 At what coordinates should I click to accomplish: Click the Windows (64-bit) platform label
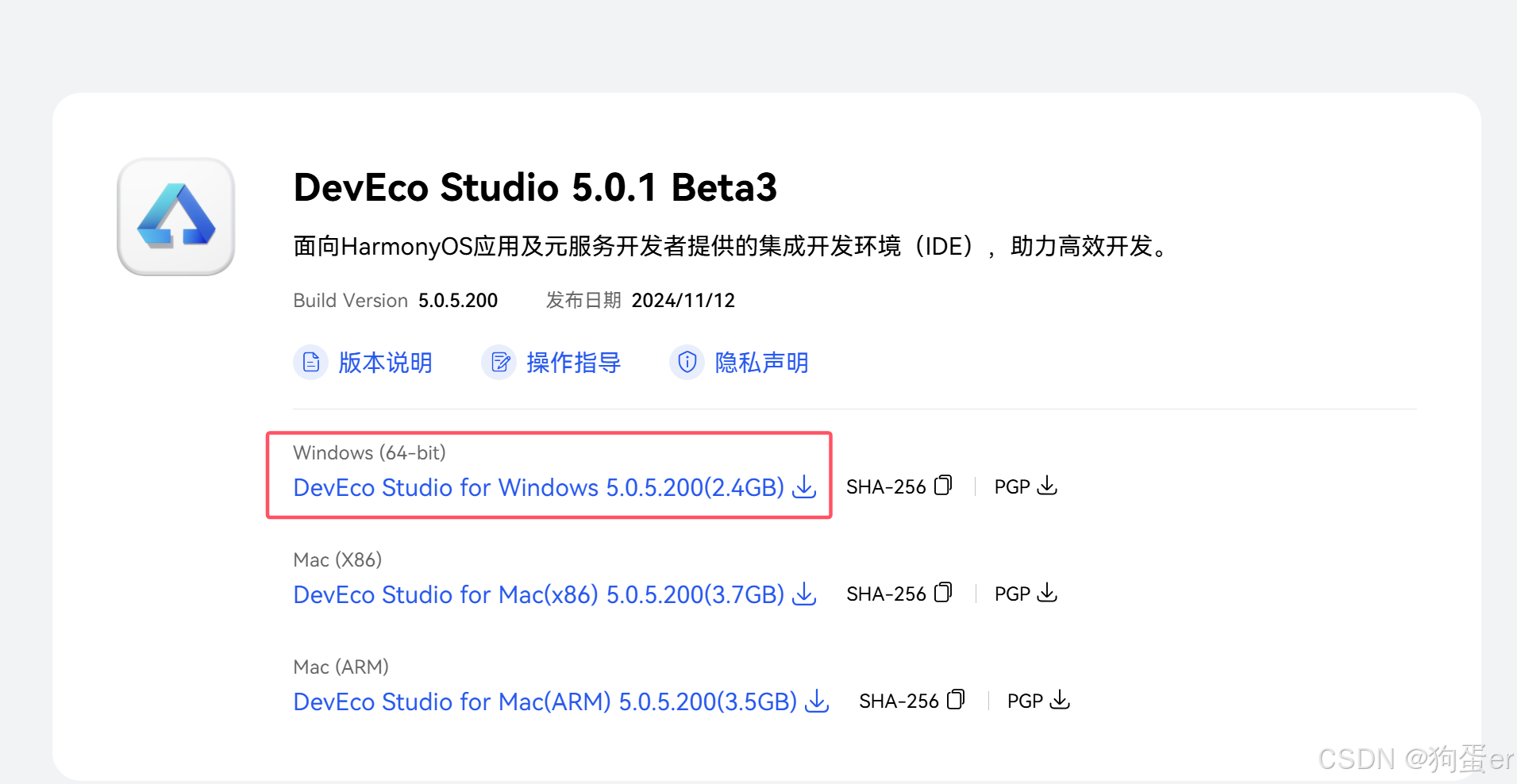pyautogui.click(x=369, y=453)
